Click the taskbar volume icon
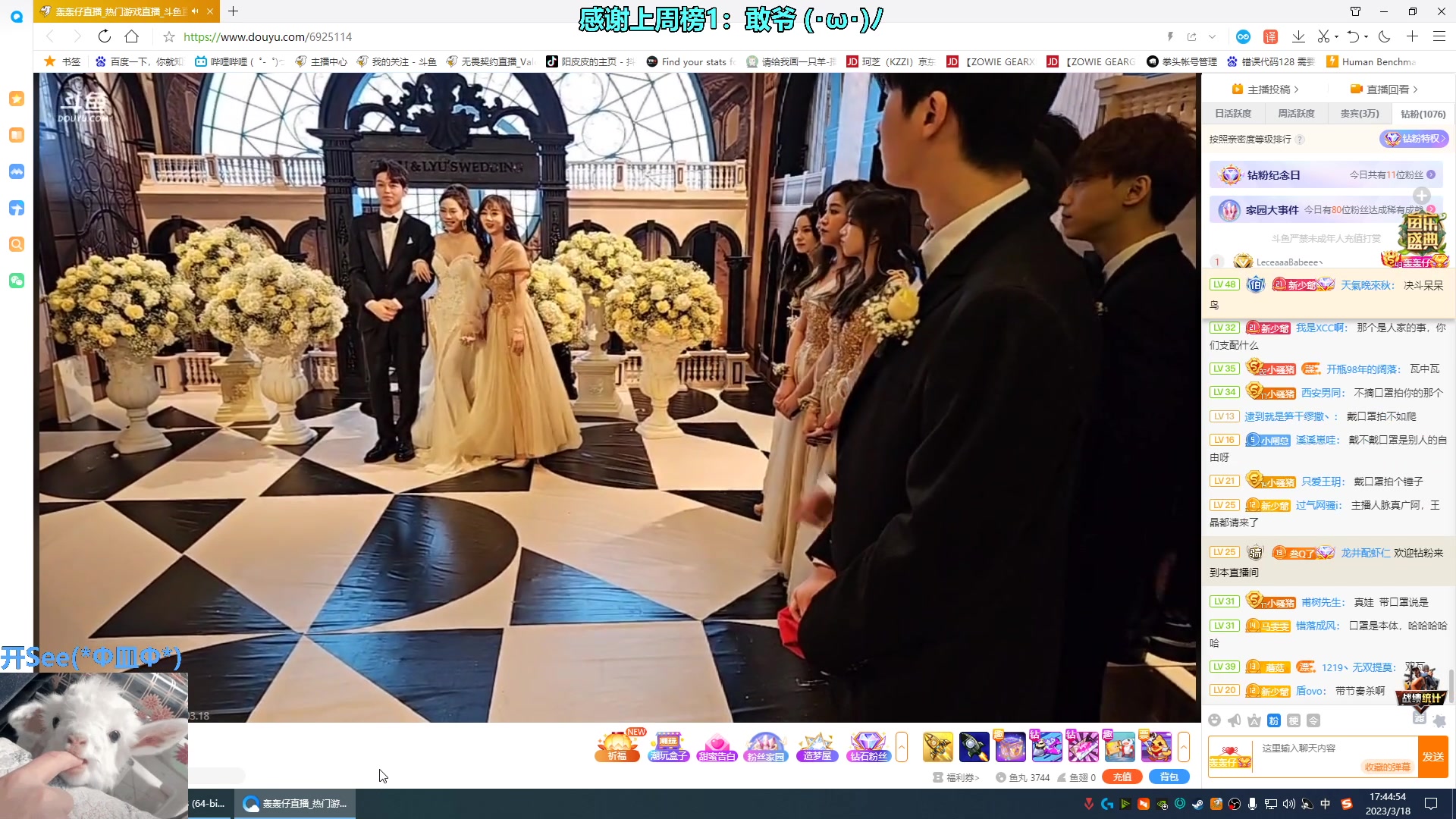Screen dimensions: 1456x819 tap(1289, 804)
